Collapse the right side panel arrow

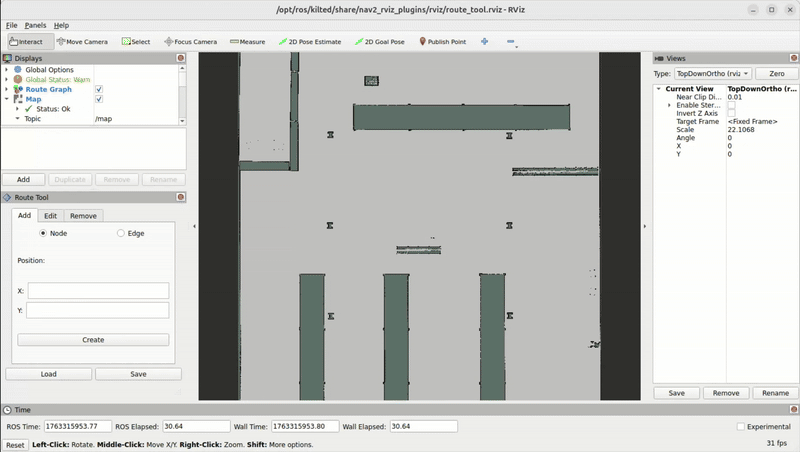(644, 226)
